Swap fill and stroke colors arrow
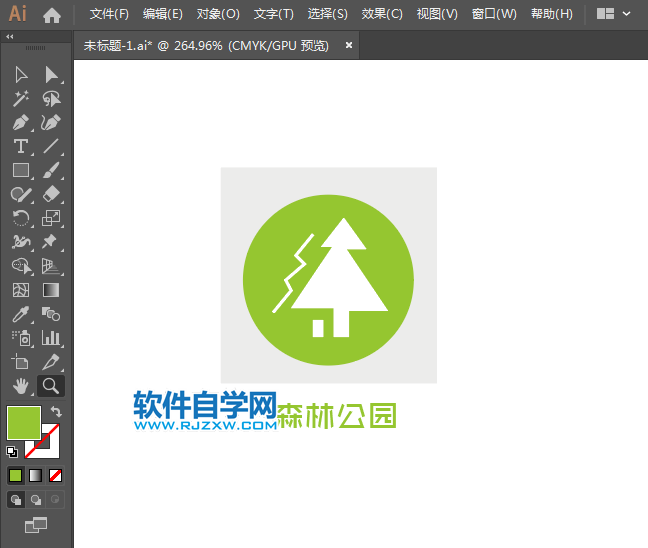This screenshot has height=548, width=648. [x=56, y=412]
